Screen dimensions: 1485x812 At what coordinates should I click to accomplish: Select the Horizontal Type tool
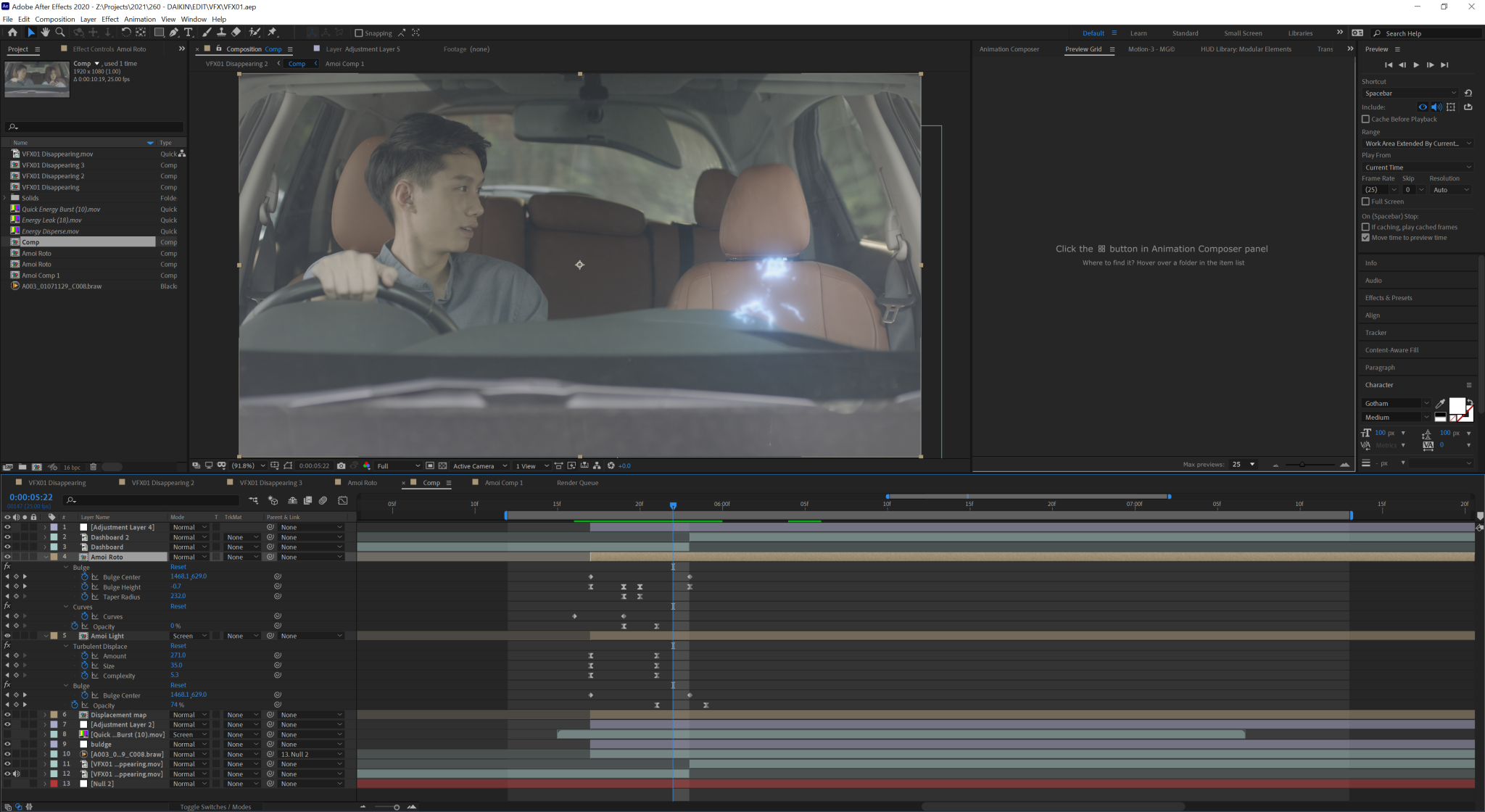click(189, 33)
